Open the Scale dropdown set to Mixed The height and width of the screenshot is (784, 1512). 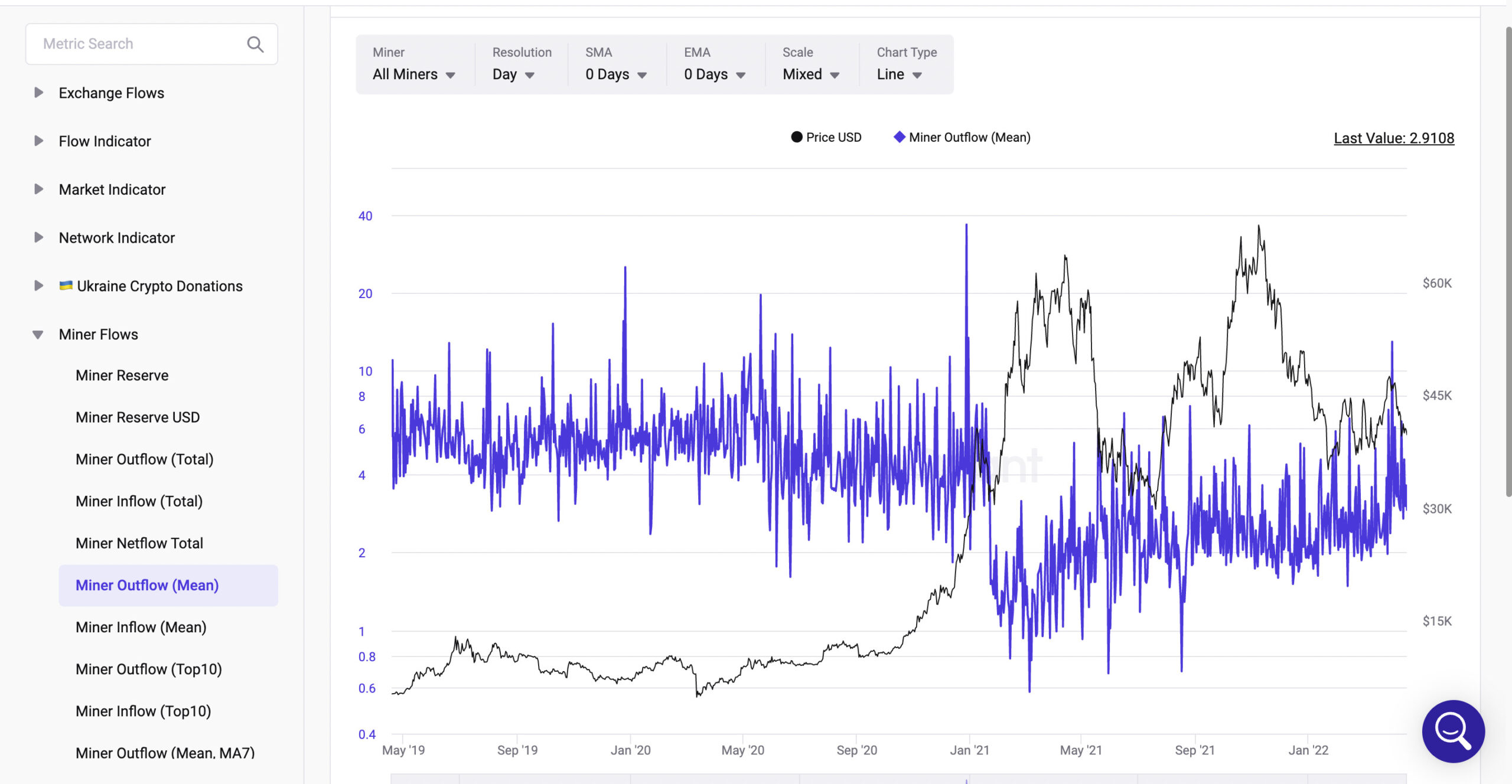click(x=811, y=74)
